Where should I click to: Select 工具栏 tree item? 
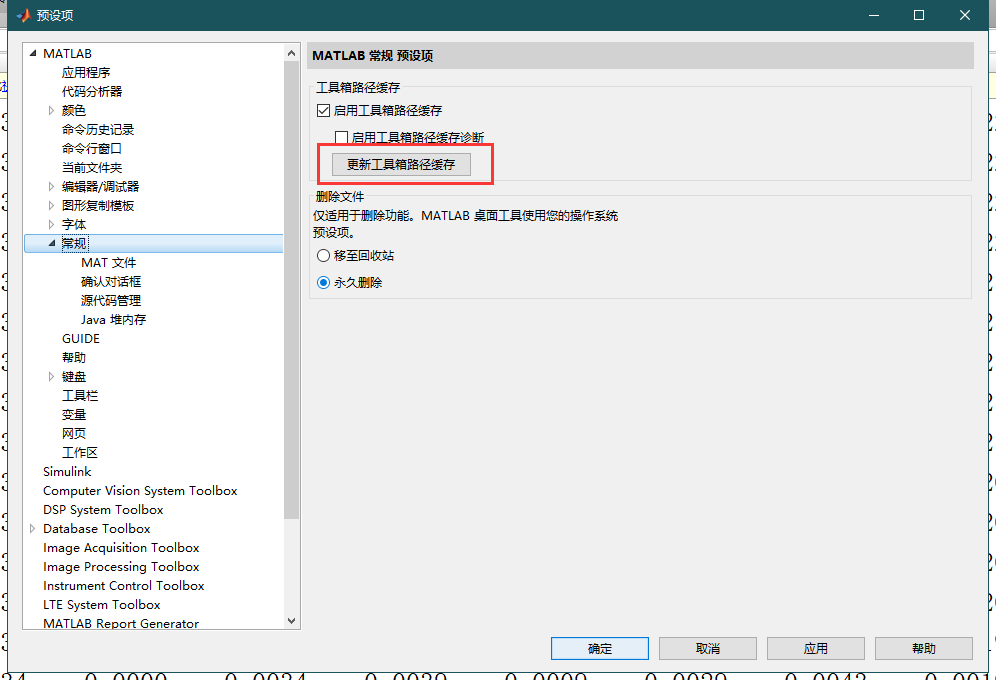click(80, 396)
